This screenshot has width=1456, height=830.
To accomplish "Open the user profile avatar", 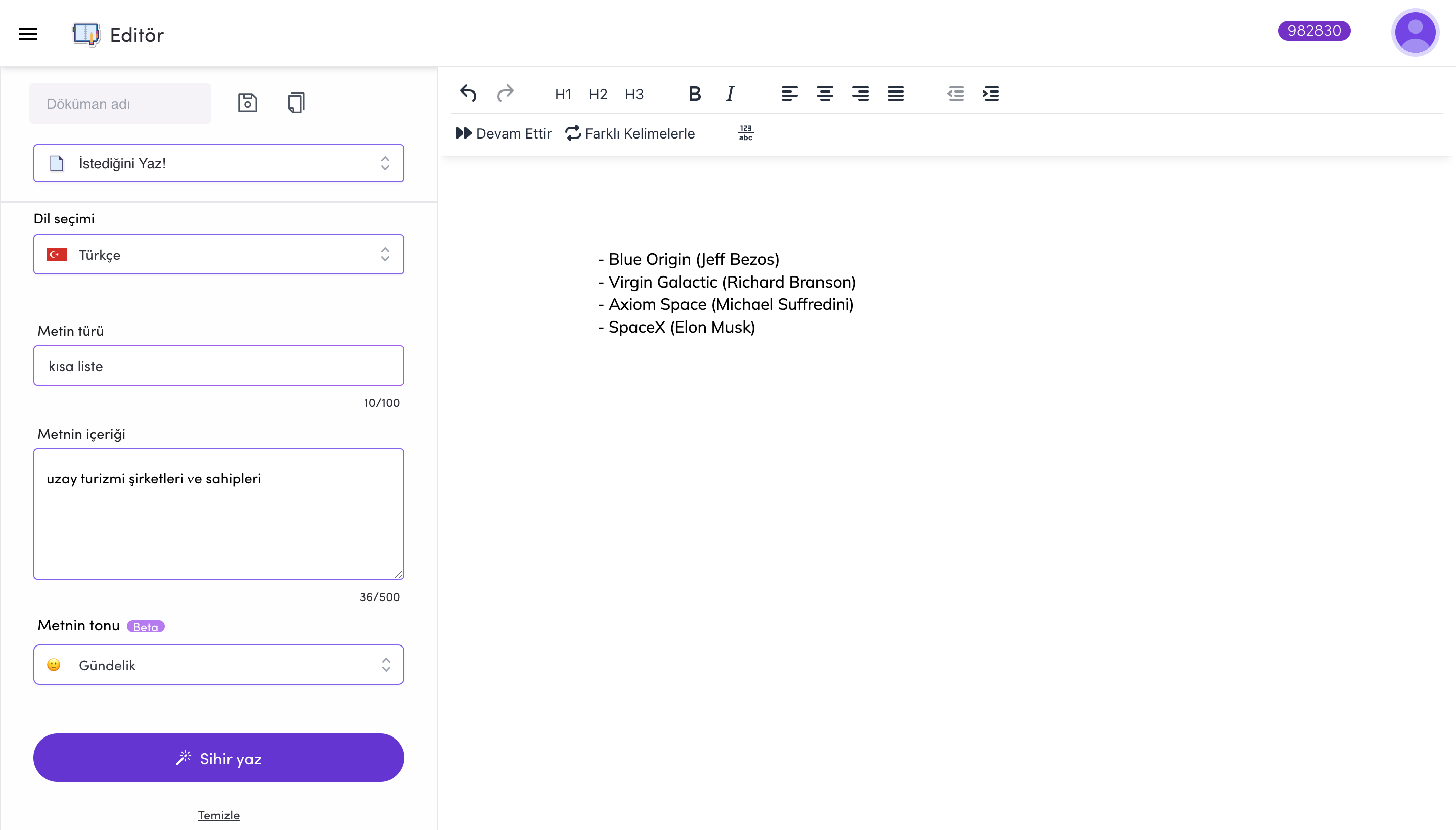I will coord(1415,32).
